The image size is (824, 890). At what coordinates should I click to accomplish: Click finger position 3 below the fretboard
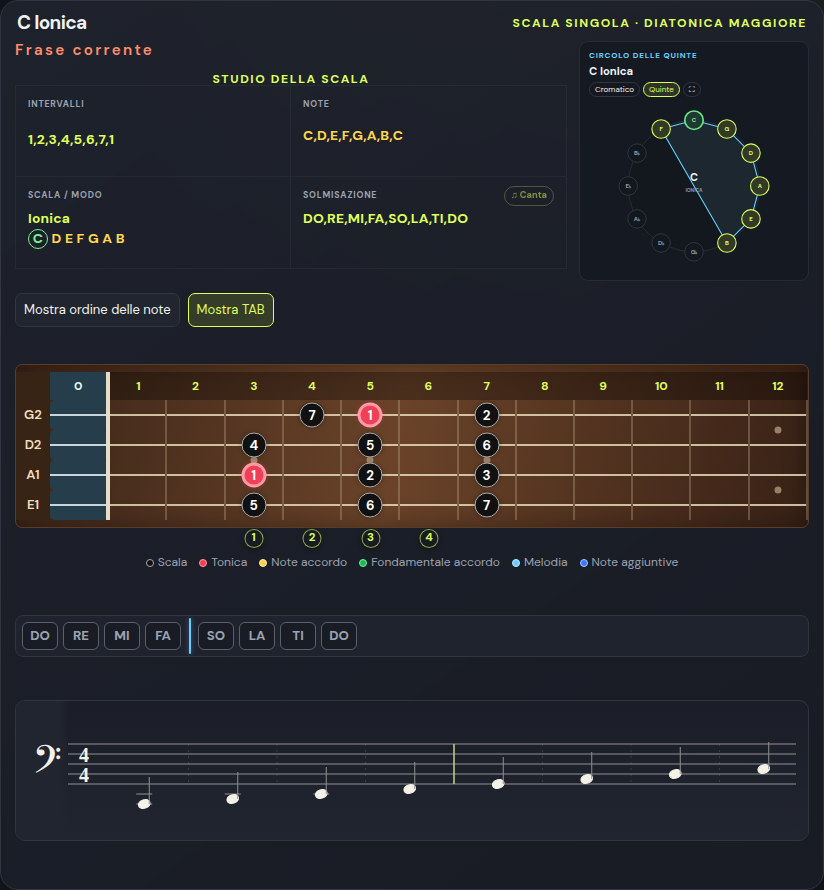pyautogui.click(x=370, y=538)
